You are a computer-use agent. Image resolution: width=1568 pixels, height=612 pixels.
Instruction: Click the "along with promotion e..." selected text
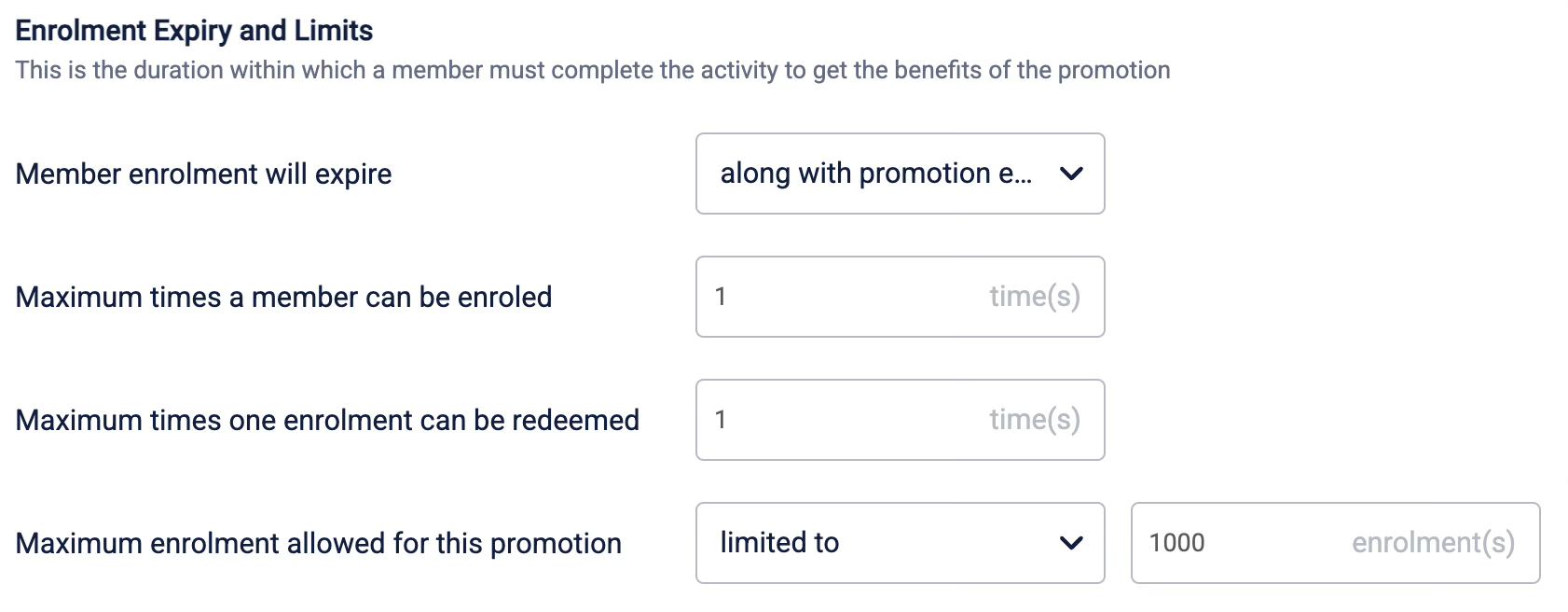[x=875, y=174]
